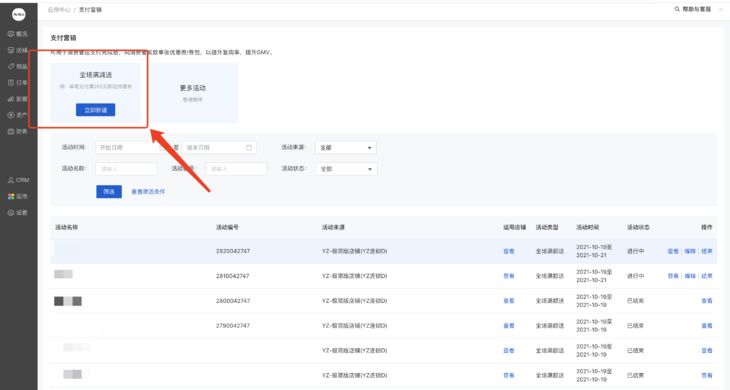Click 结束 for activity 2820042747
This screenshot has height=390, width=730.
707,251
